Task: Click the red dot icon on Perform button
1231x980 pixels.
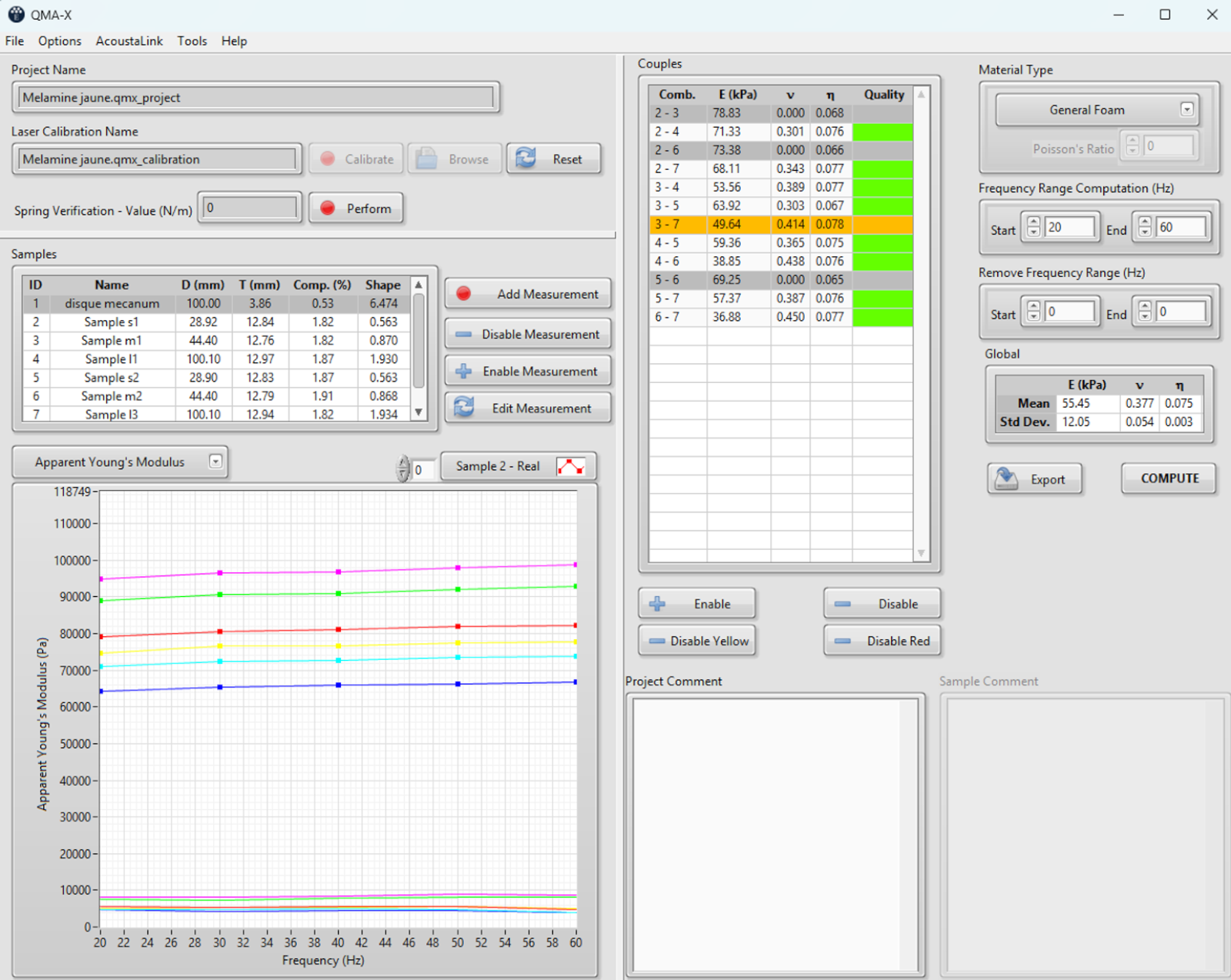Action: click(328, 208)
